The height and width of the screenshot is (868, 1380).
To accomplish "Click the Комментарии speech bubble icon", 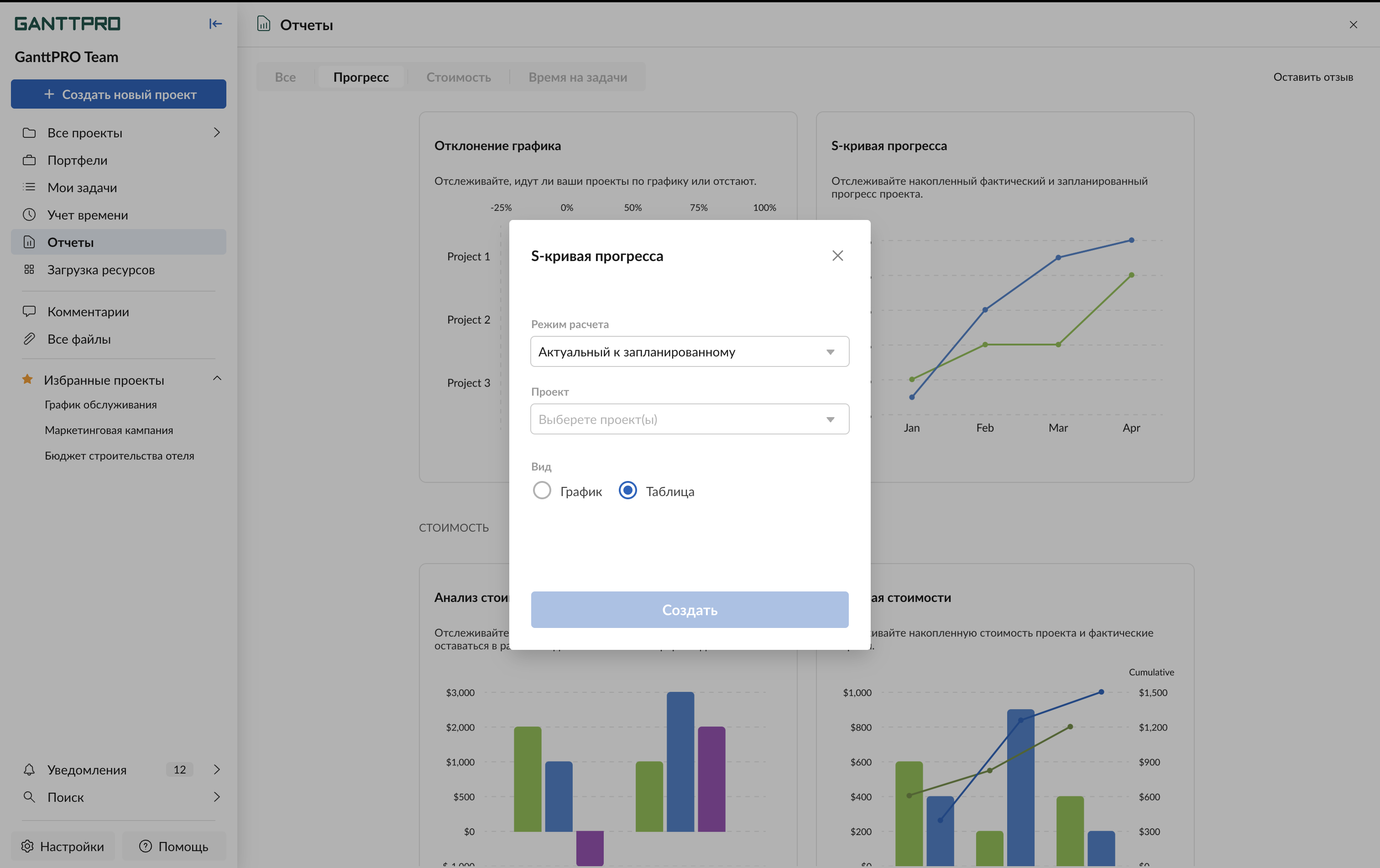I will click(x=29, y=311).
